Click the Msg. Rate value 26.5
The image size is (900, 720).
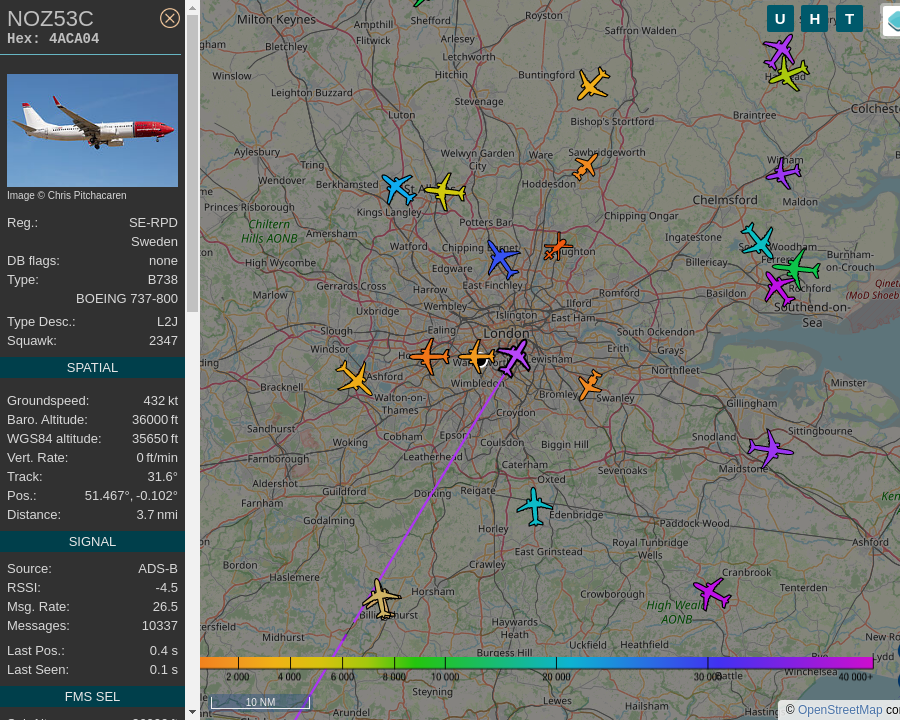click(165, 606)
